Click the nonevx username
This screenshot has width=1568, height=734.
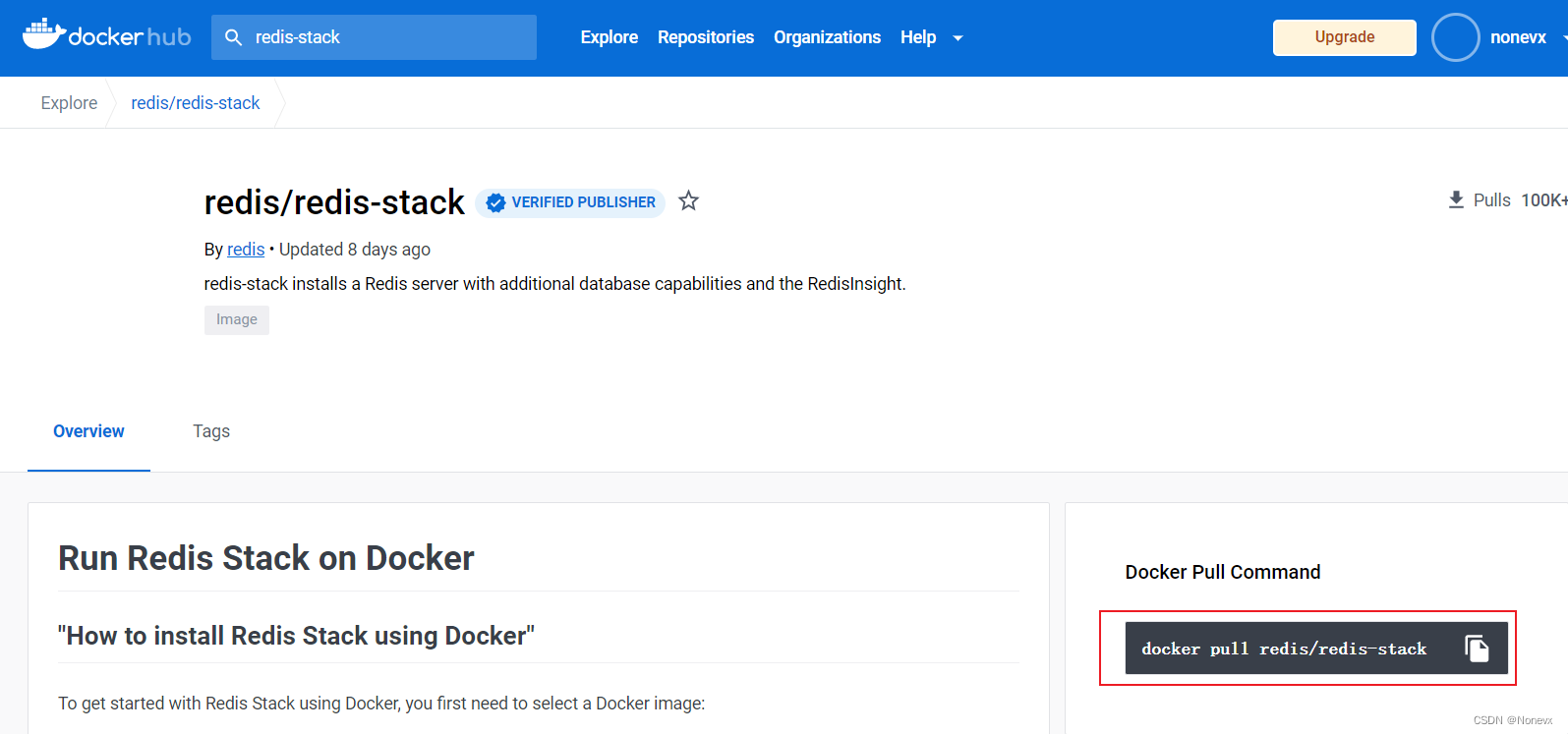[x=1518, y=37]
